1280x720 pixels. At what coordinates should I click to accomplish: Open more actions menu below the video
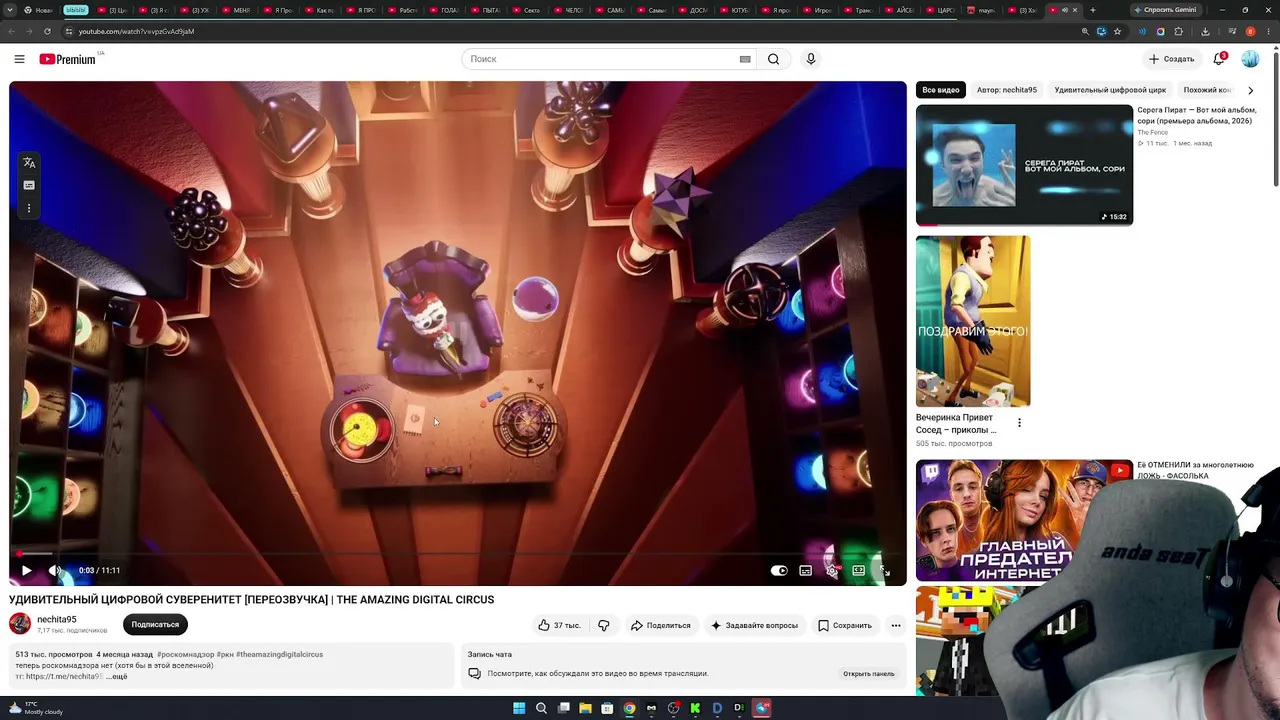pos(896,625)
